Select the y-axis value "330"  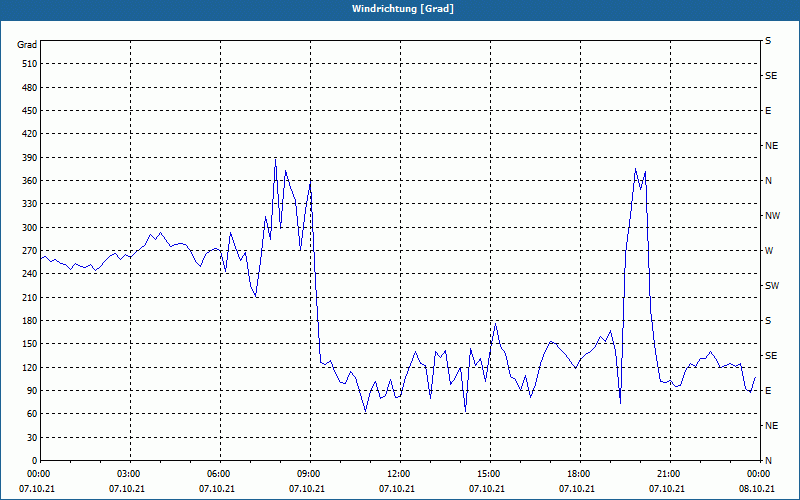pyautogui.click(x=30, y=204)
